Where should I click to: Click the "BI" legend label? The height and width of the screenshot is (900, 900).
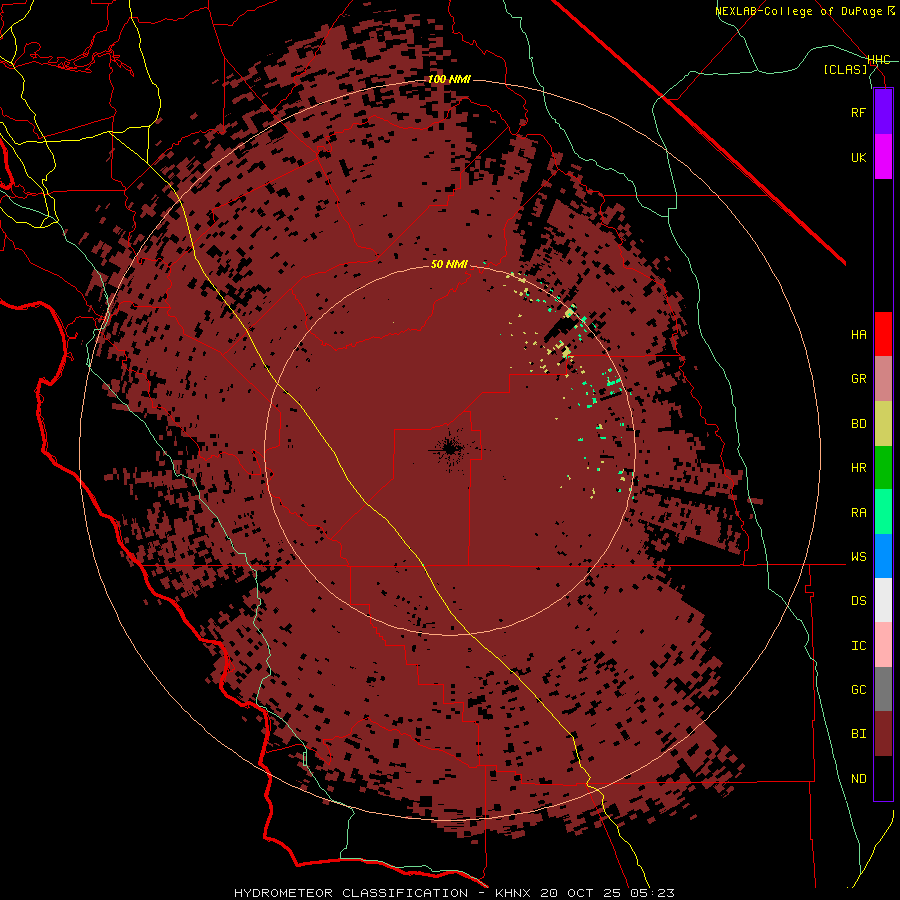click(858, 734)
